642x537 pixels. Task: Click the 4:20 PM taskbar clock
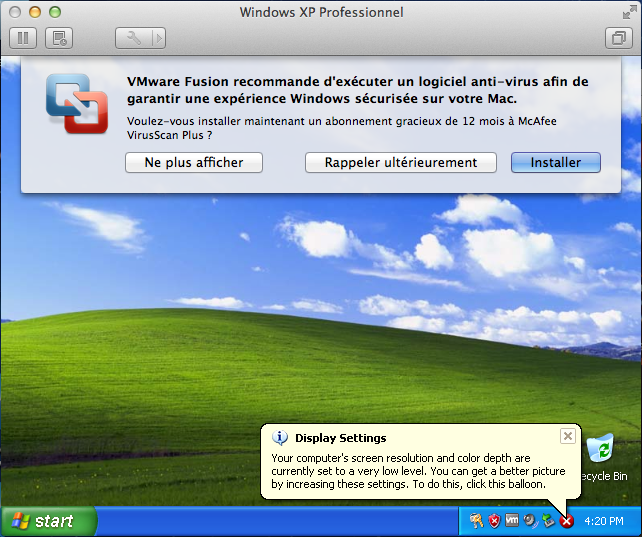[604, 521]
